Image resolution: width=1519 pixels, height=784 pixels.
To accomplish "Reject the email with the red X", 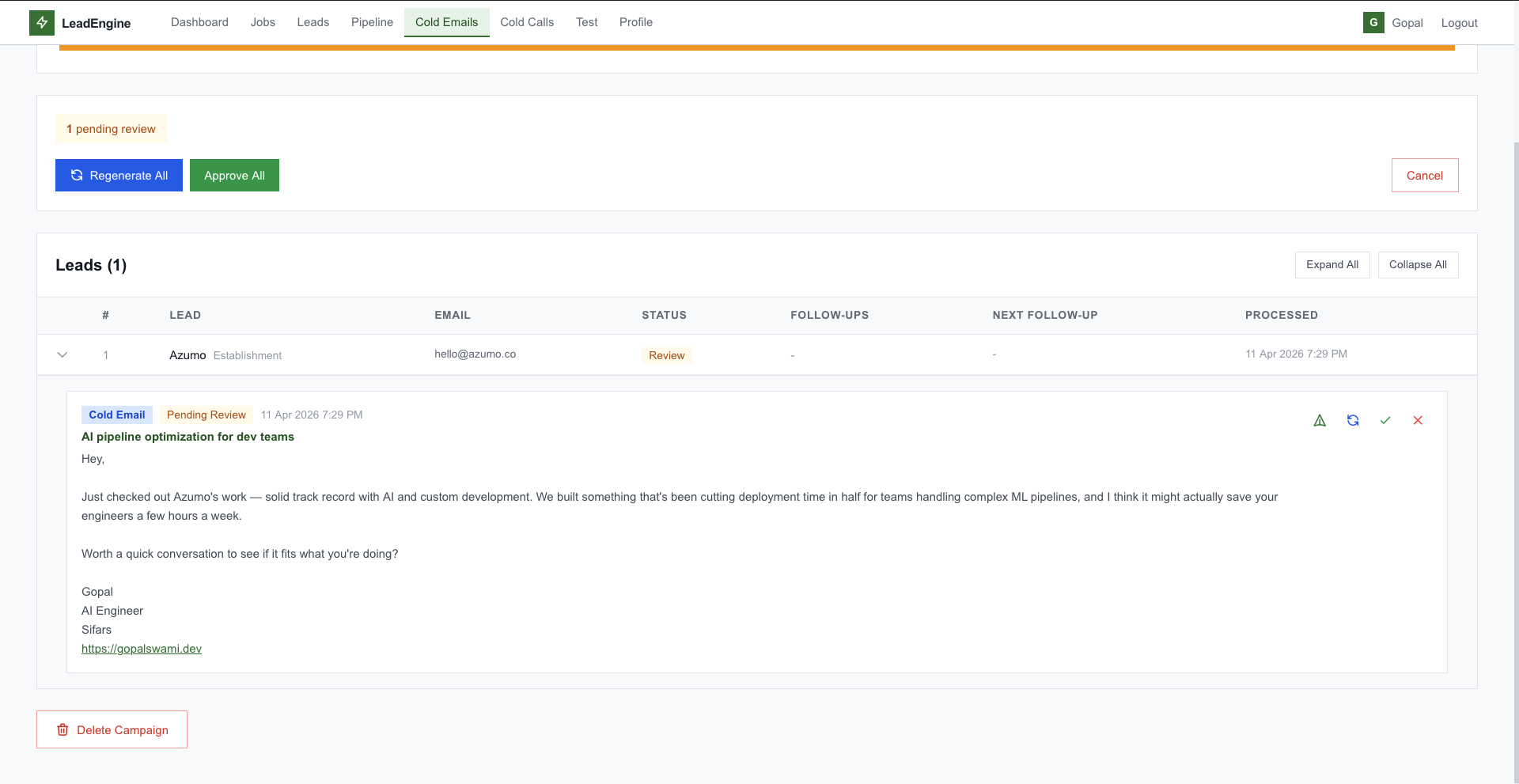I will point(1418,421).
